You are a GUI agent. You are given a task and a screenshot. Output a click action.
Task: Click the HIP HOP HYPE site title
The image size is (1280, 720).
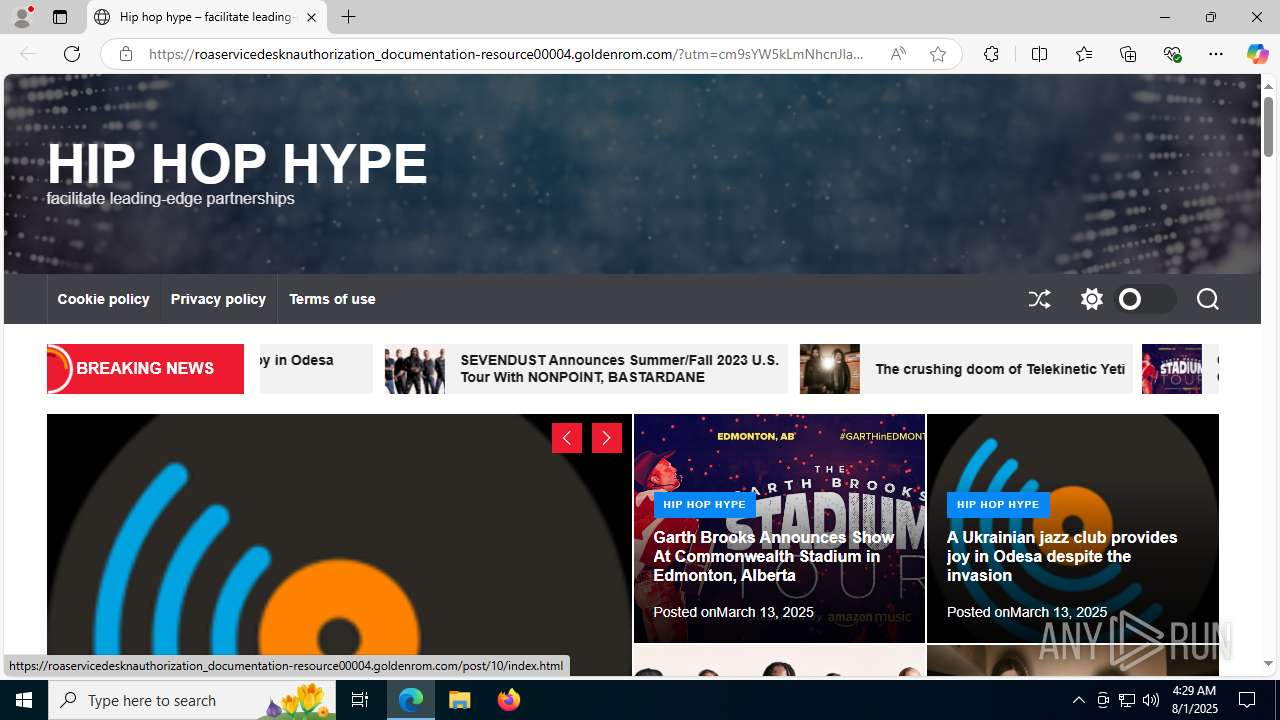coord(237,164)
